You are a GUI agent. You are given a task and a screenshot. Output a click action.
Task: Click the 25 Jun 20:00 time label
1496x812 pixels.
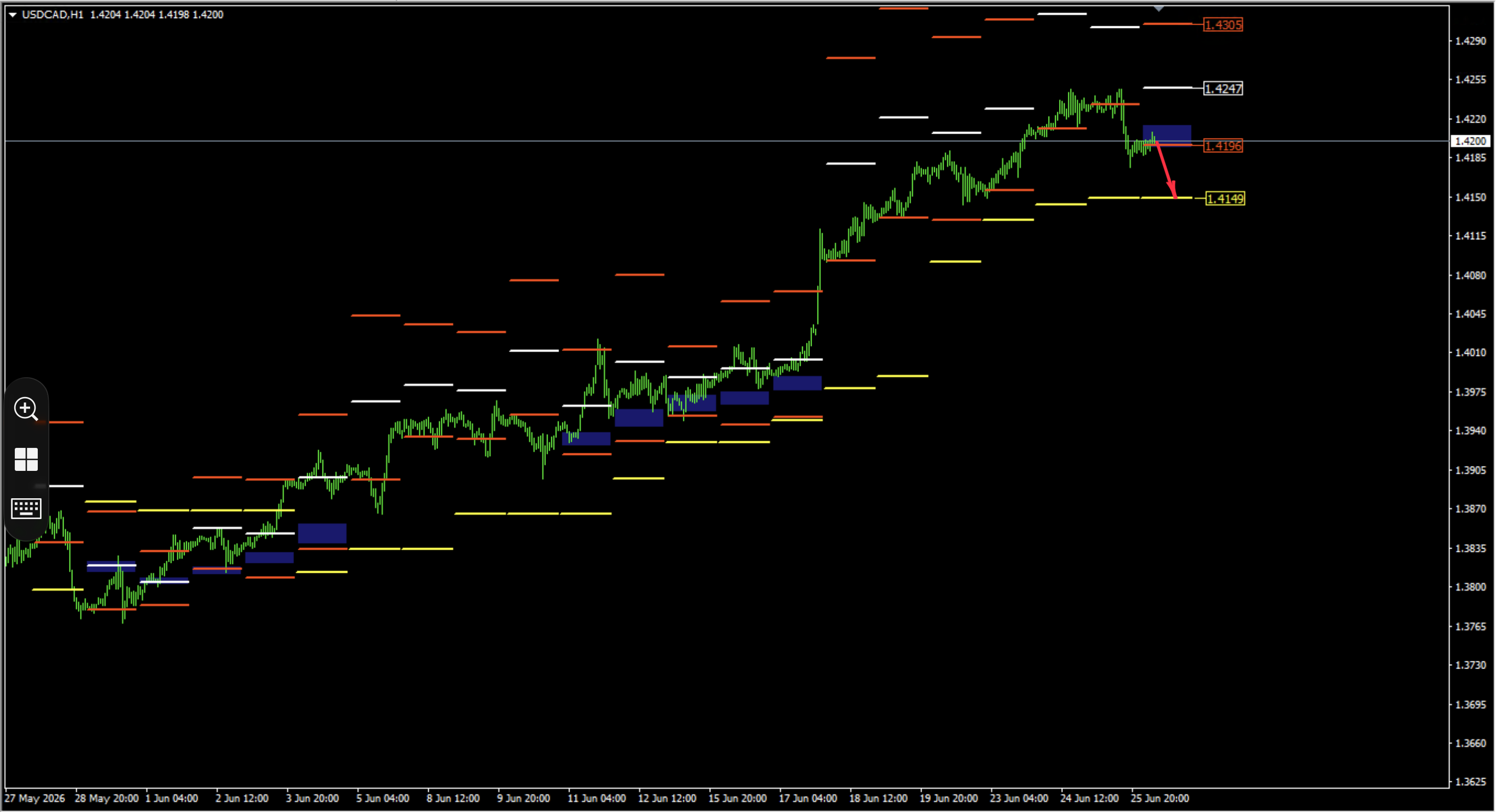1160,799
